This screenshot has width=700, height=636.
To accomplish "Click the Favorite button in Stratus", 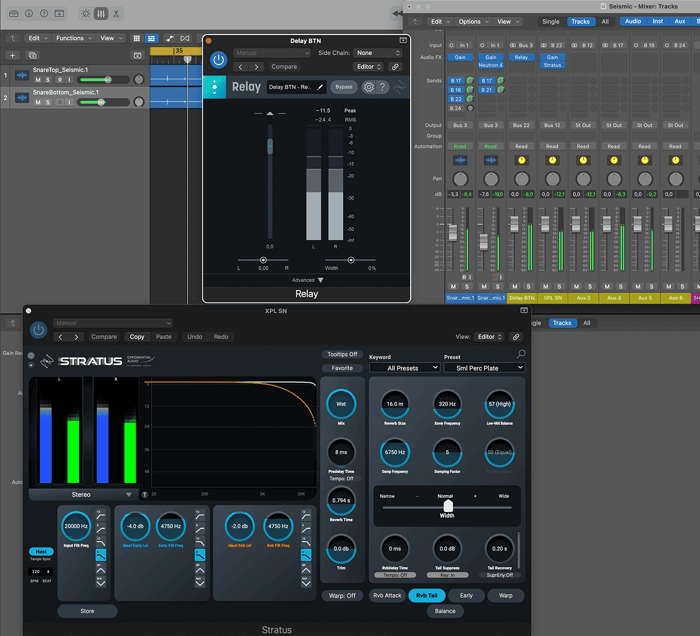I will [x=342, y=368].
